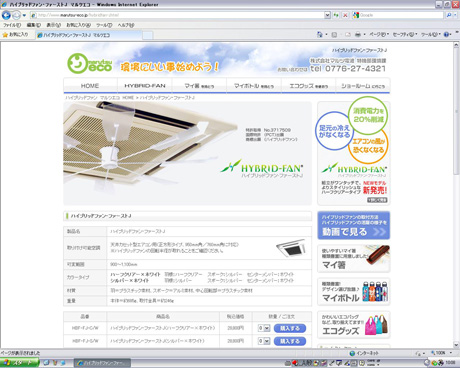Screen dimensions: 460x368
Task: Click the Print icon in command bar
Action: (x=358, y=34)
